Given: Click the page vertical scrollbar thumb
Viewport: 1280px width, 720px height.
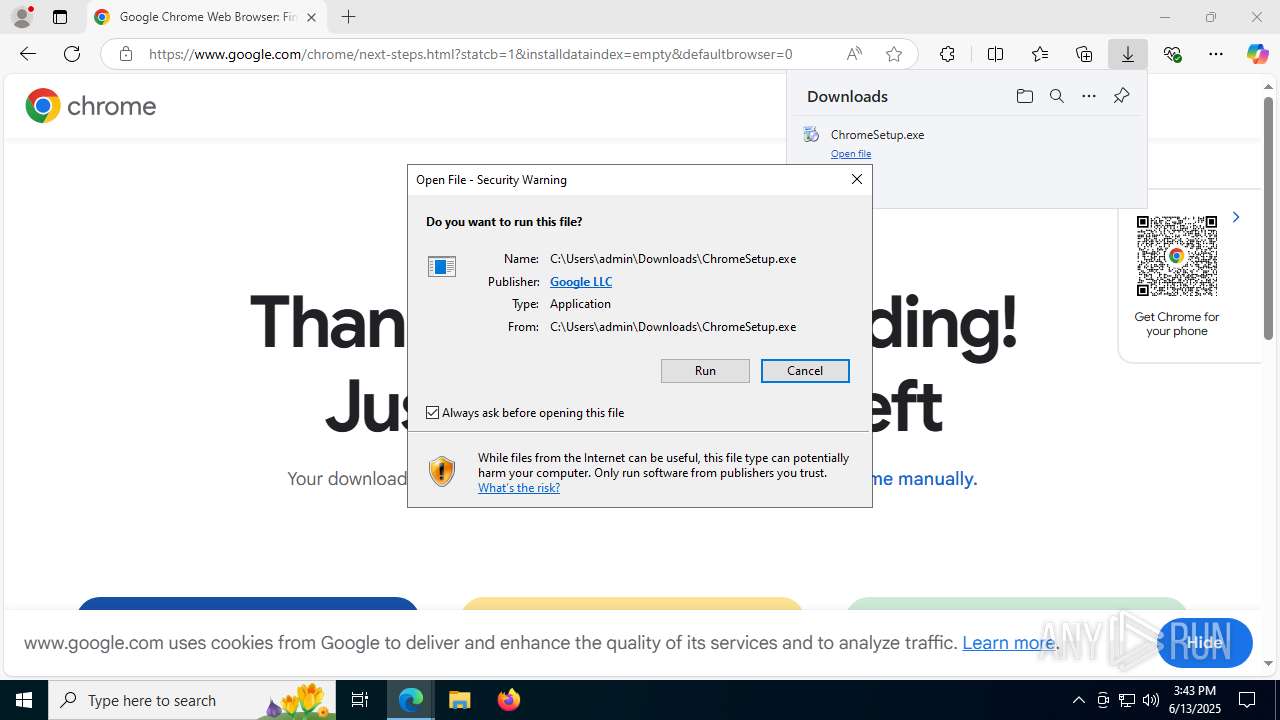Looking at the screenshot, I should click(1268, 218).
